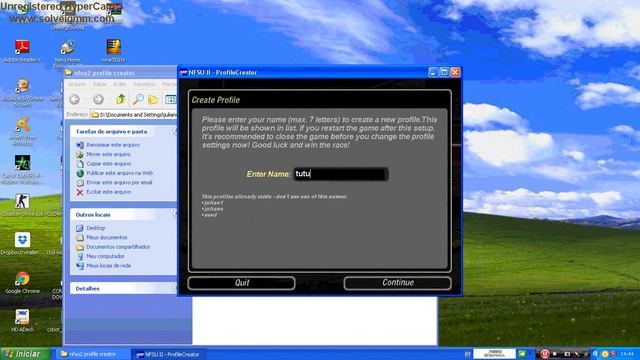
Task: Open the WinRAR archive desktop icon
Action: pos(113,51)
